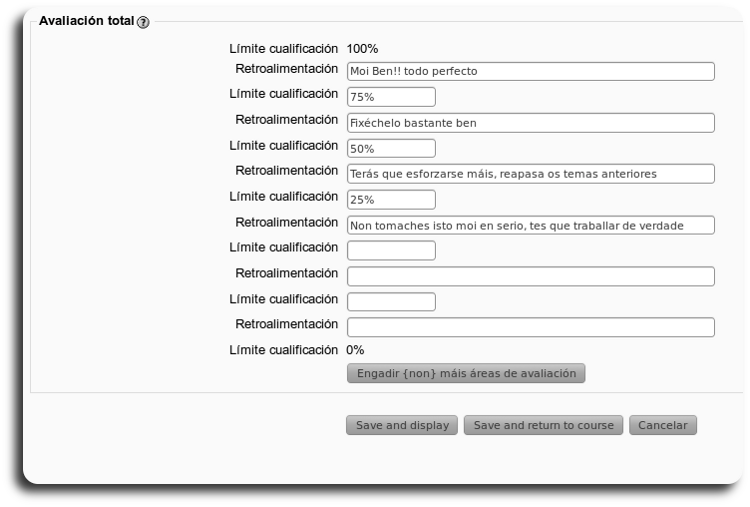This screenshot has width=750, height=507.
Task: Select the last empty Límite cualificación field
Action: tap(391, 301)
